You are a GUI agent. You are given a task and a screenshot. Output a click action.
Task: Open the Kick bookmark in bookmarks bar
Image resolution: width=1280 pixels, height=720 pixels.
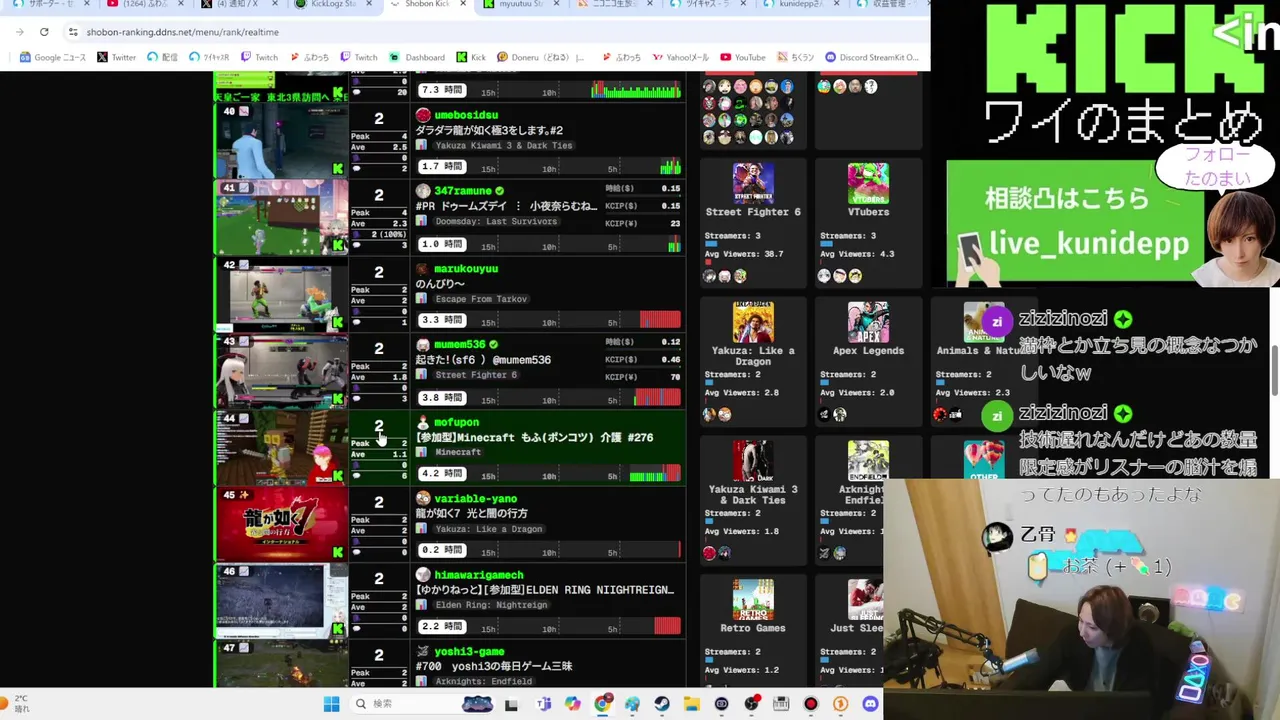[471, 57]
